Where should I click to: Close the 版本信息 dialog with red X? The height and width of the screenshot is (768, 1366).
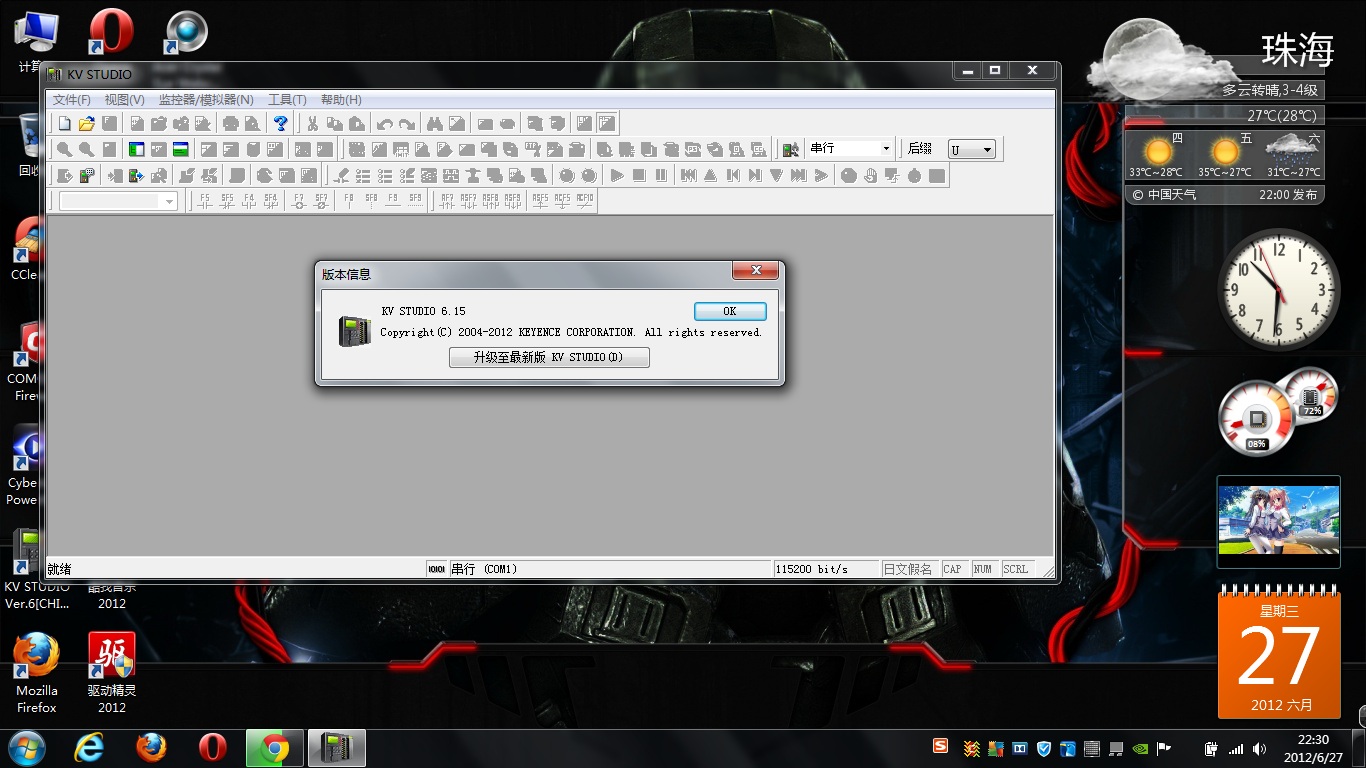(755, 271)
